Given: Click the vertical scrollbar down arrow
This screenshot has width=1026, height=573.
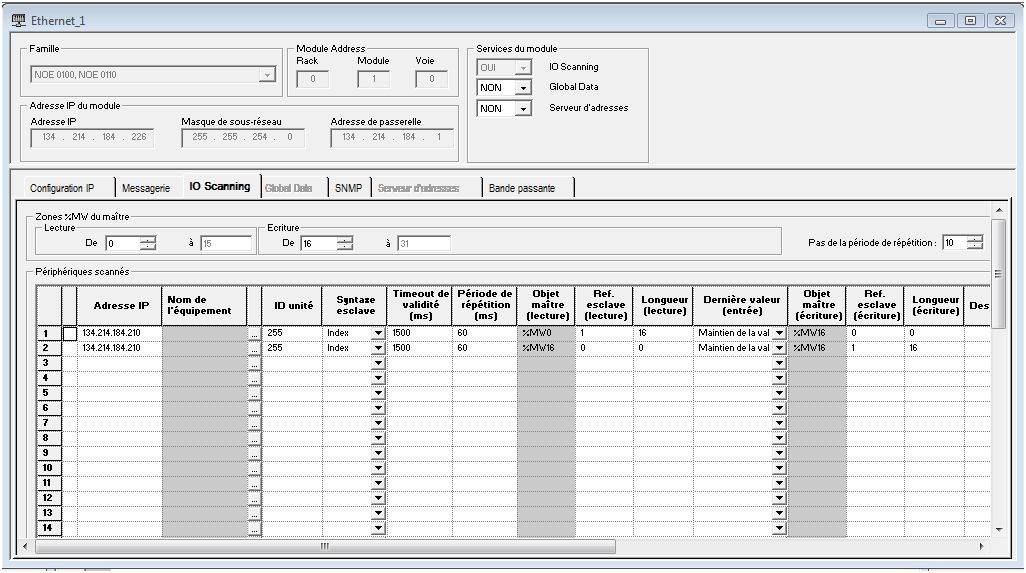Looking at the screenshot, I should click(999, 530).
